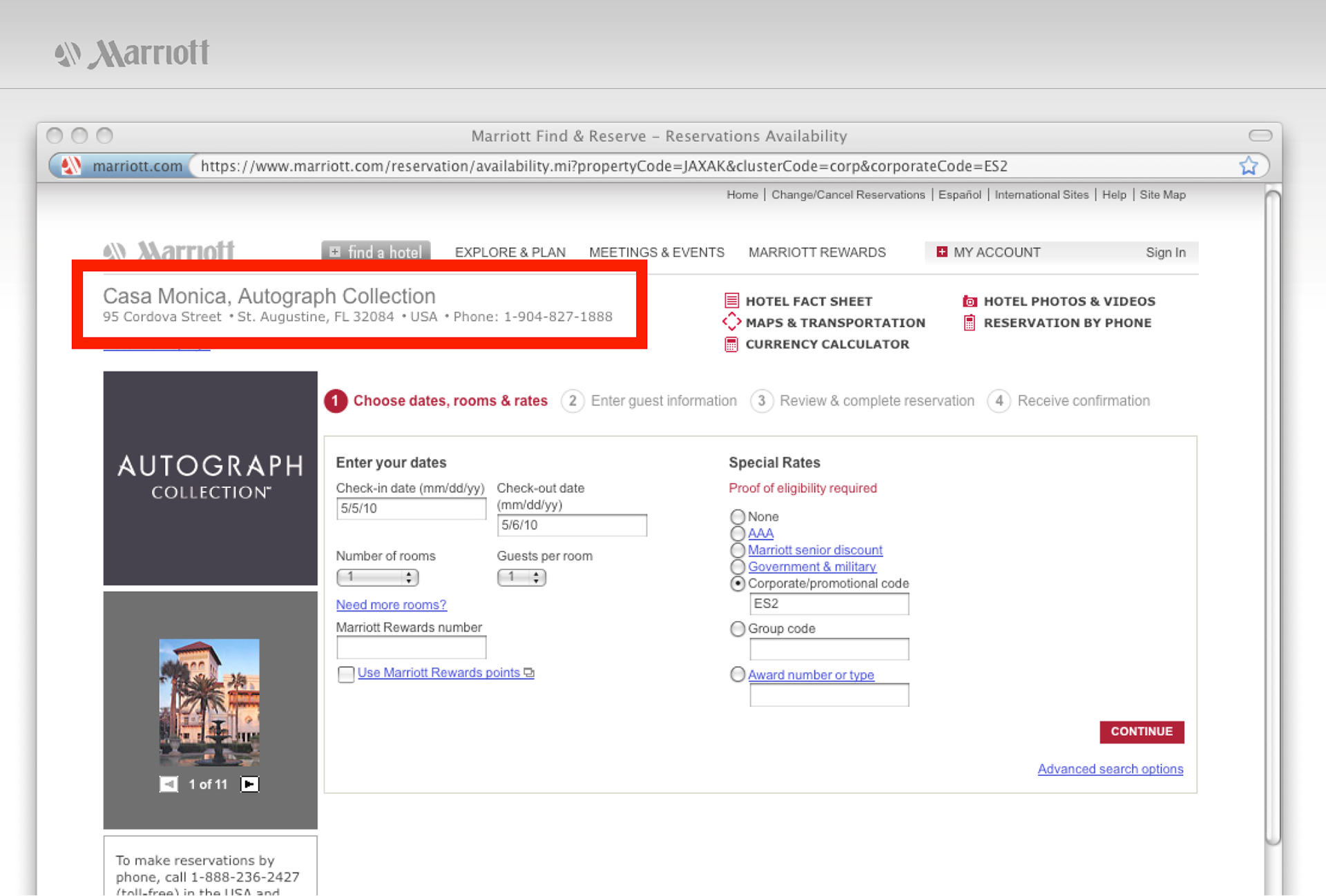Select Award number or type radio button
1326x896 pixels.
tap(738, 674)
